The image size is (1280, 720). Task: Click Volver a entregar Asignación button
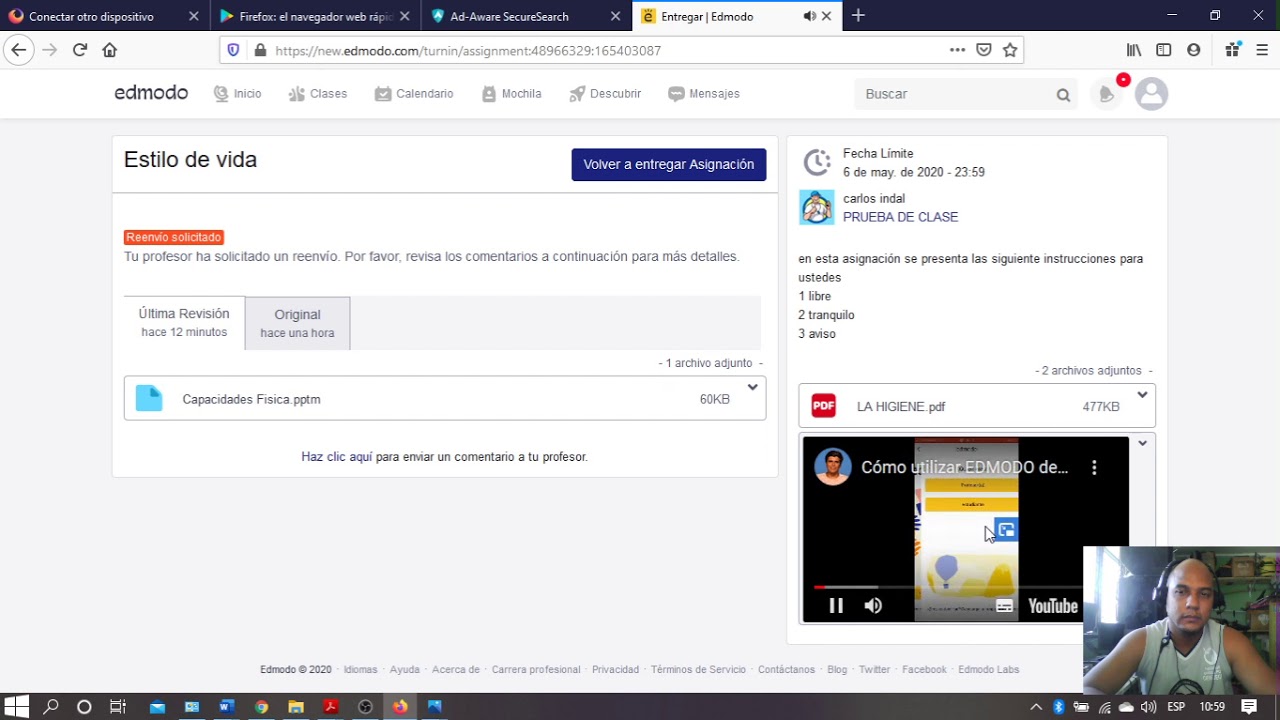[x=669, y=164]
